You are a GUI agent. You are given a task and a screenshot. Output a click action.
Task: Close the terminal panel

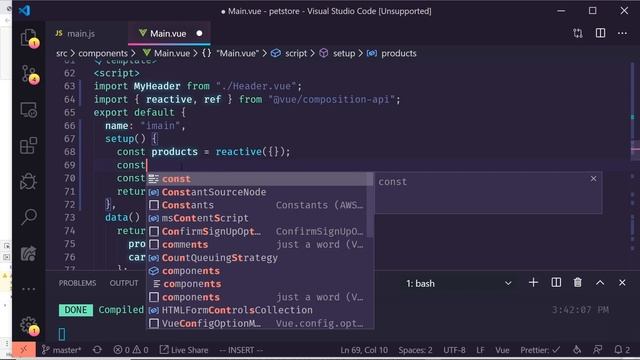[622, 283]
